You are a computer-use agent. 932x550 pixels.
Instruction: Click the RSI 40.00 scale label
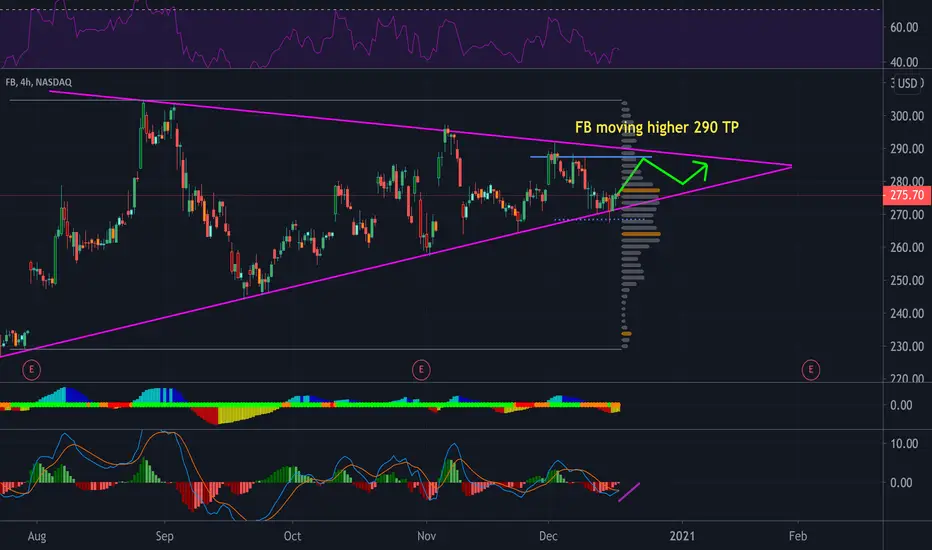pos(904,62)
